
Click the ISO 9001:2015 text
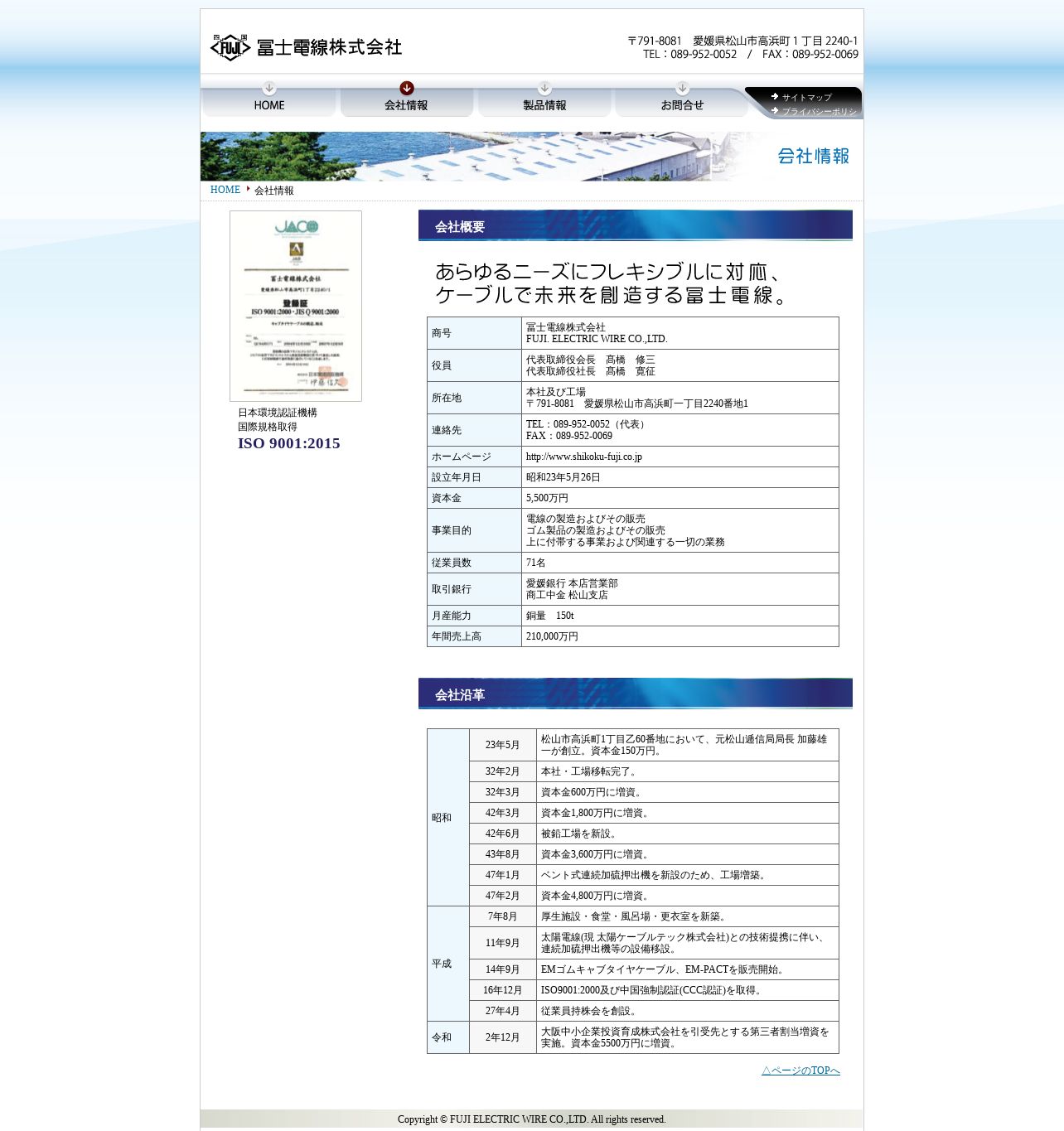tap(289, 443)
